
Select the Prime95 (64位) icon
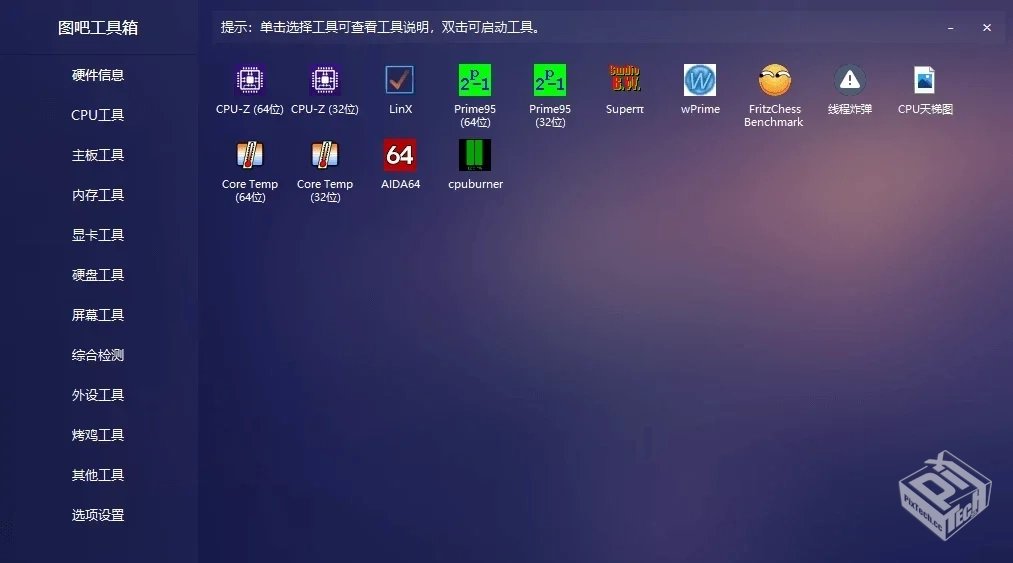pos(475,80)
